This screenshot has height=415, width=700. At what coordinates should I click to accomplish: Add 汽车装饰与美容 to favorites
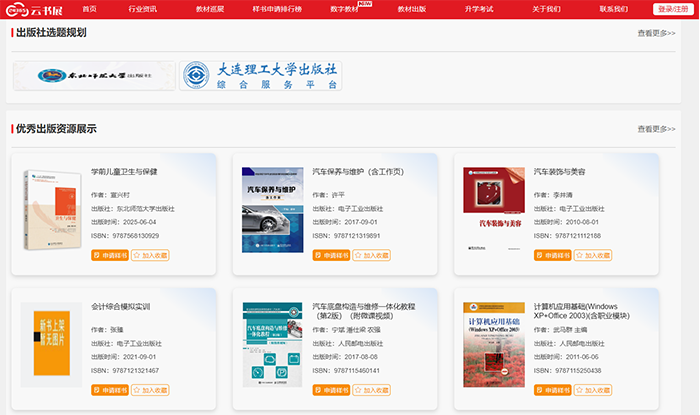click(x=592, y=255)
